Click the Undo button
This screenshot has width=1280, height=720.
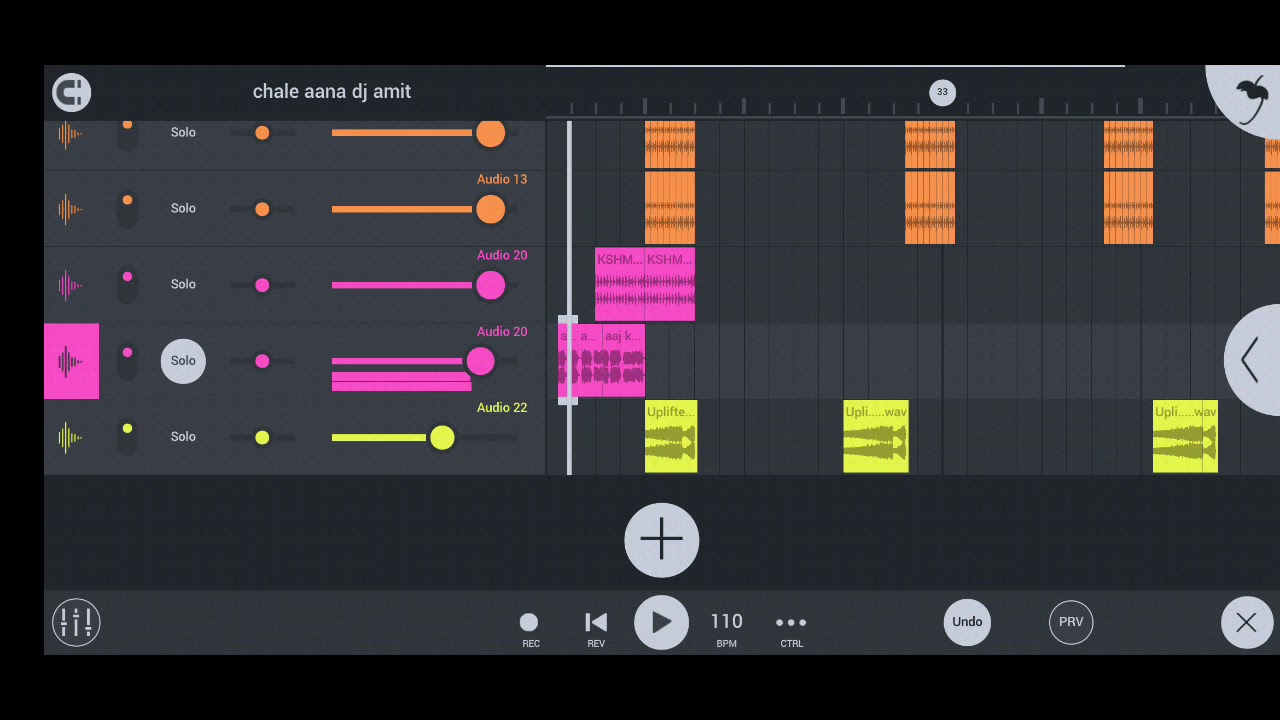click(x=967, y=622)
